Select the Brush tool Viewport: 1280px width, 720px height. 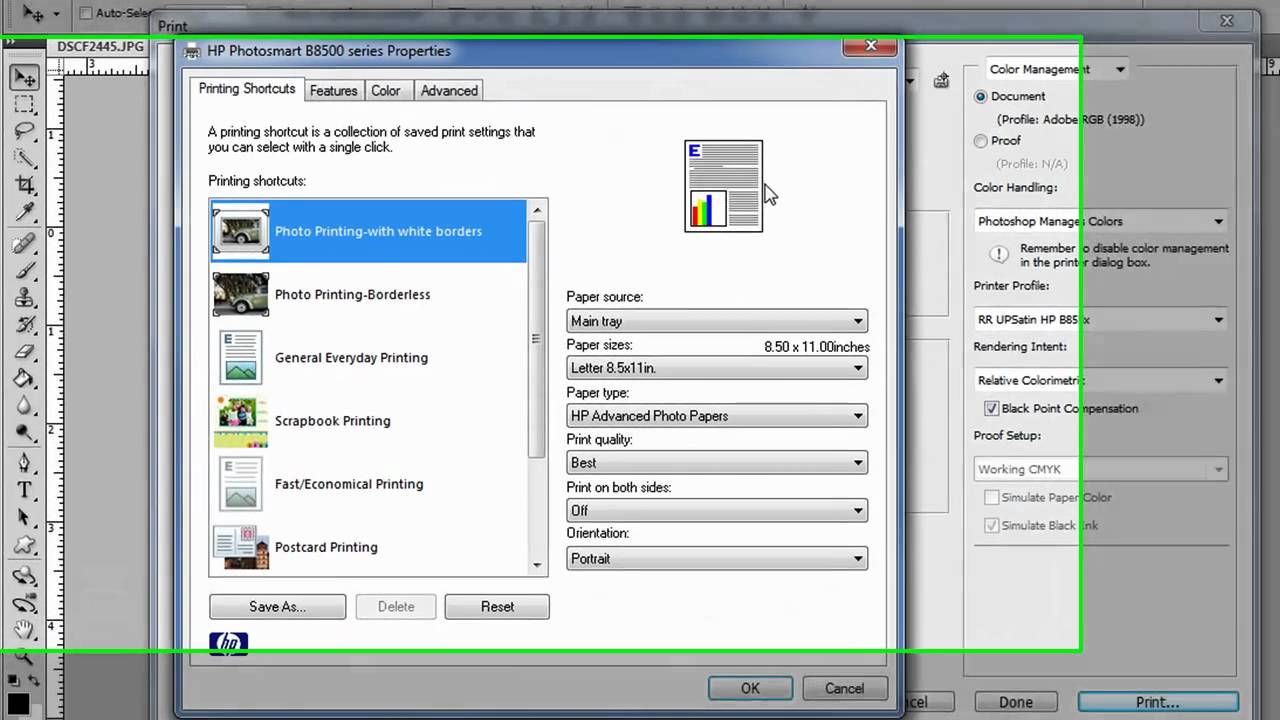[x=25, y=271]
